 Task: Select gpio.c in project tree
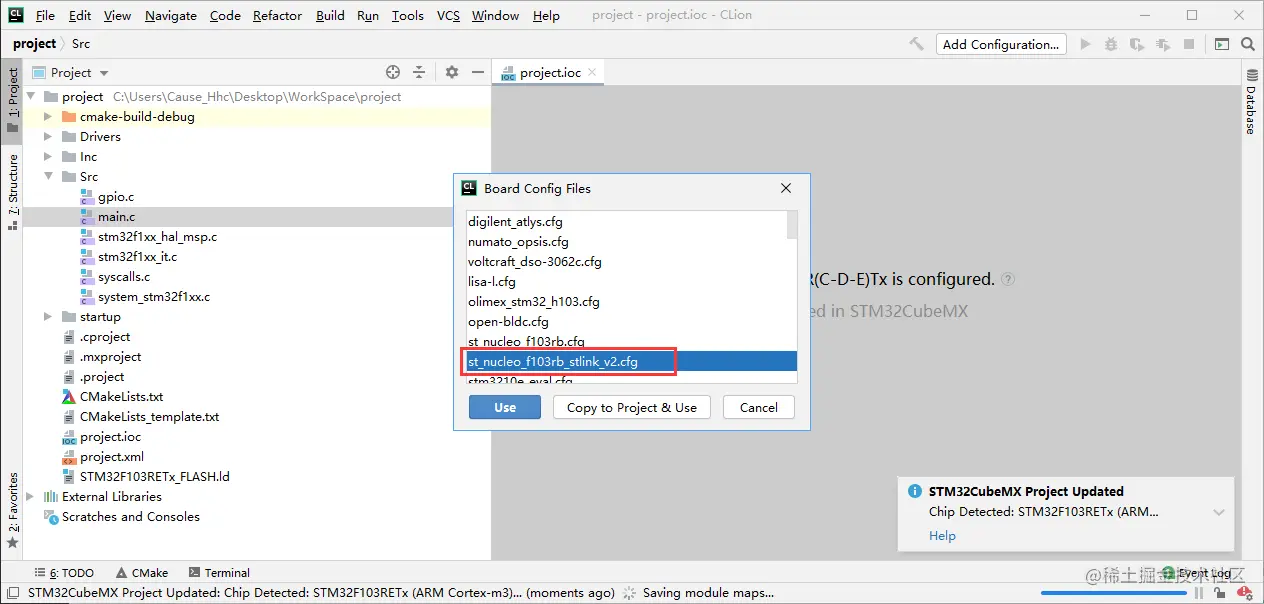click(x=116, y=197)
